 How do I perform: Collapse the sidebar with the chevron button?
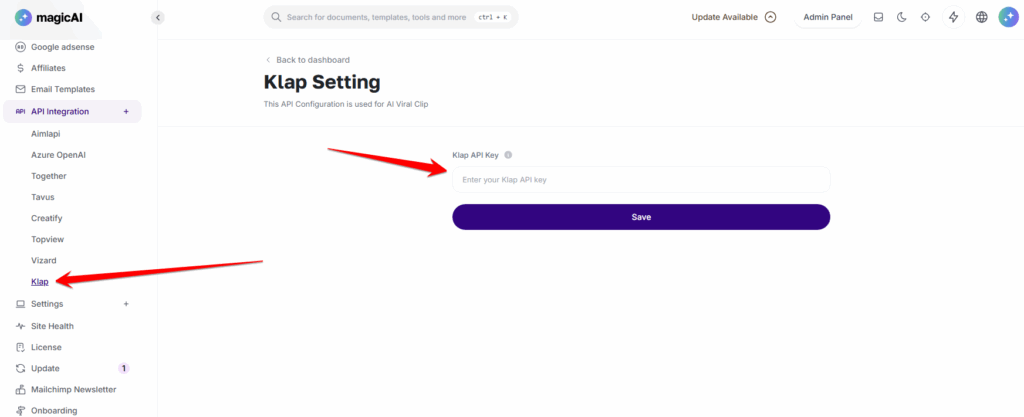(x=157, y=18)
